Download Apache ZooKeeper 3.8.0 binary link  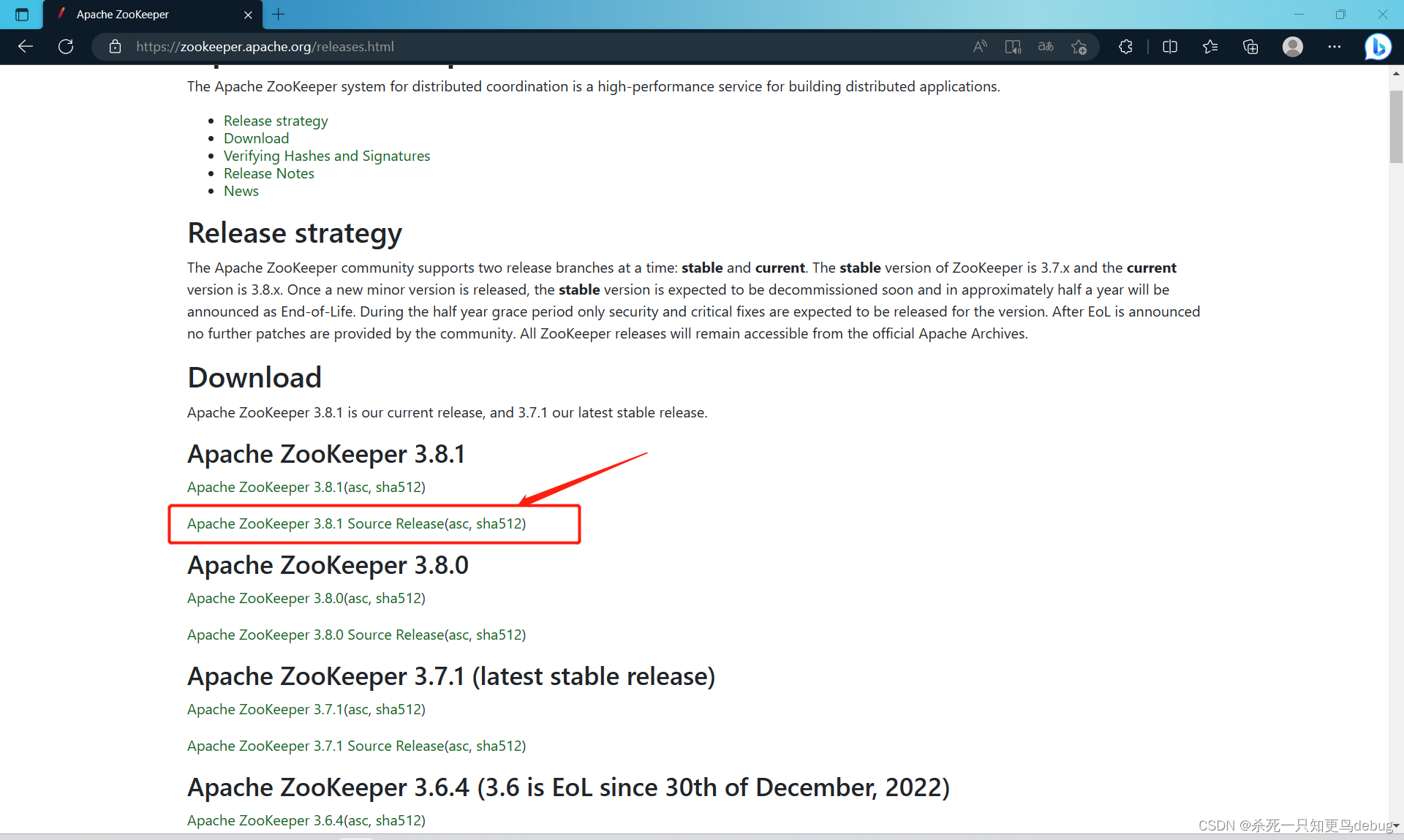point(265,598)
